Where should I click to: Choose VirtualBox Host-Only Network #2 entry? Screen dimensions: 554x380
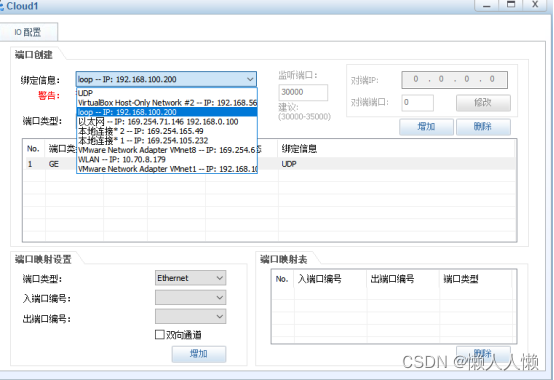click(x=167, y=103)
